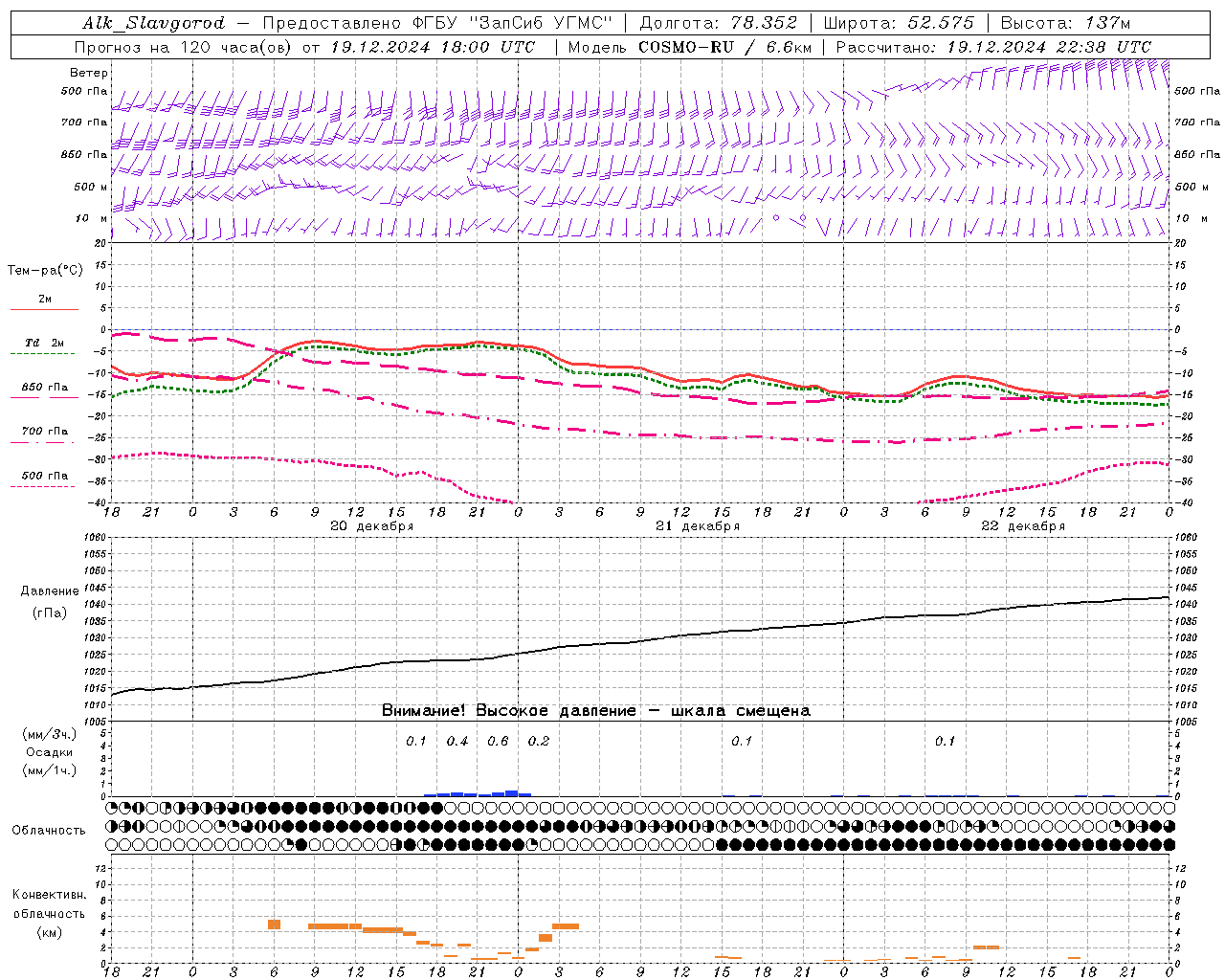Click the '(мм/3ч.)' units label
The height and width of the screenshot is (980, 1225).
click(50, 734)
